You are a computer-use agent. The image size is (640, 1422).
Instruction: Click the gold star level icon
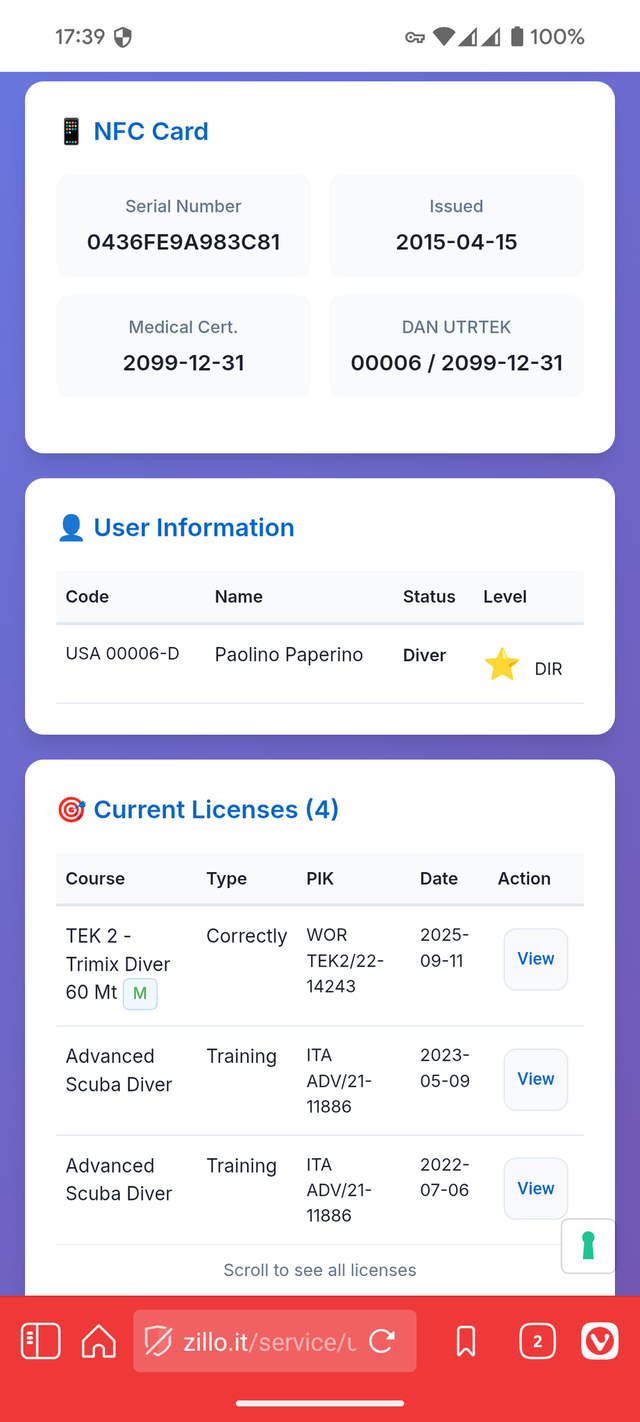[x=501, y=665]
